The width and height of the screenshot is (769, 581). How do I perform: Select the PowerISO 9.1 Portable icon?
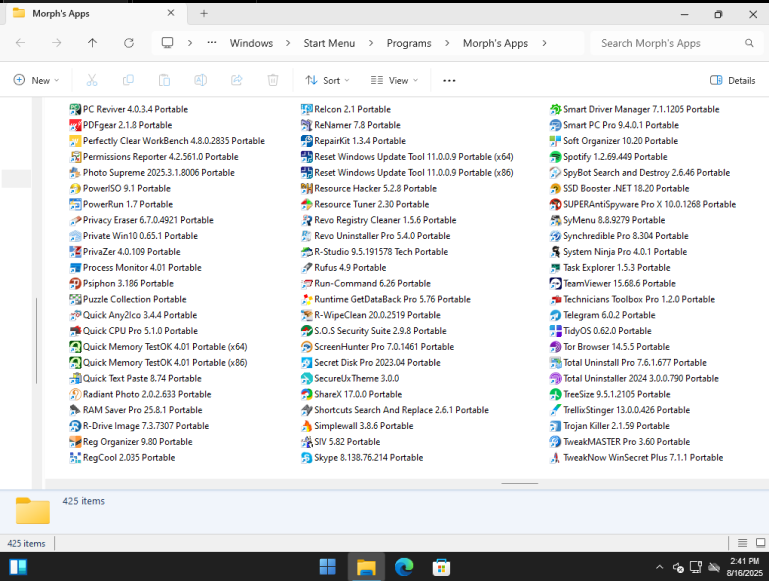[x=75, y=188]
